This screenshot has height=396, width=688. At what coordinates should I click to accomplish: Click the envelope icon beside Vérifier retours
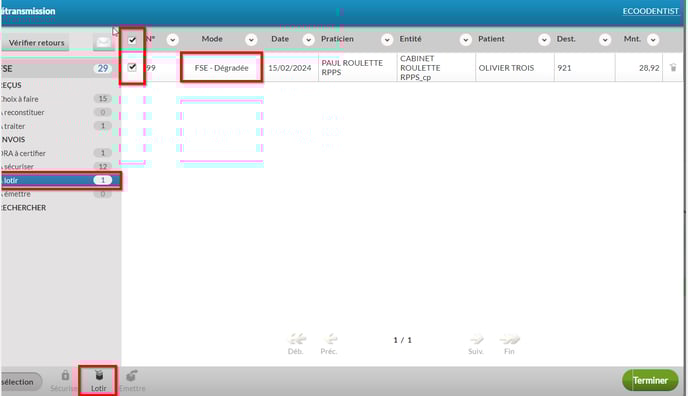click(x=103, y=42)
